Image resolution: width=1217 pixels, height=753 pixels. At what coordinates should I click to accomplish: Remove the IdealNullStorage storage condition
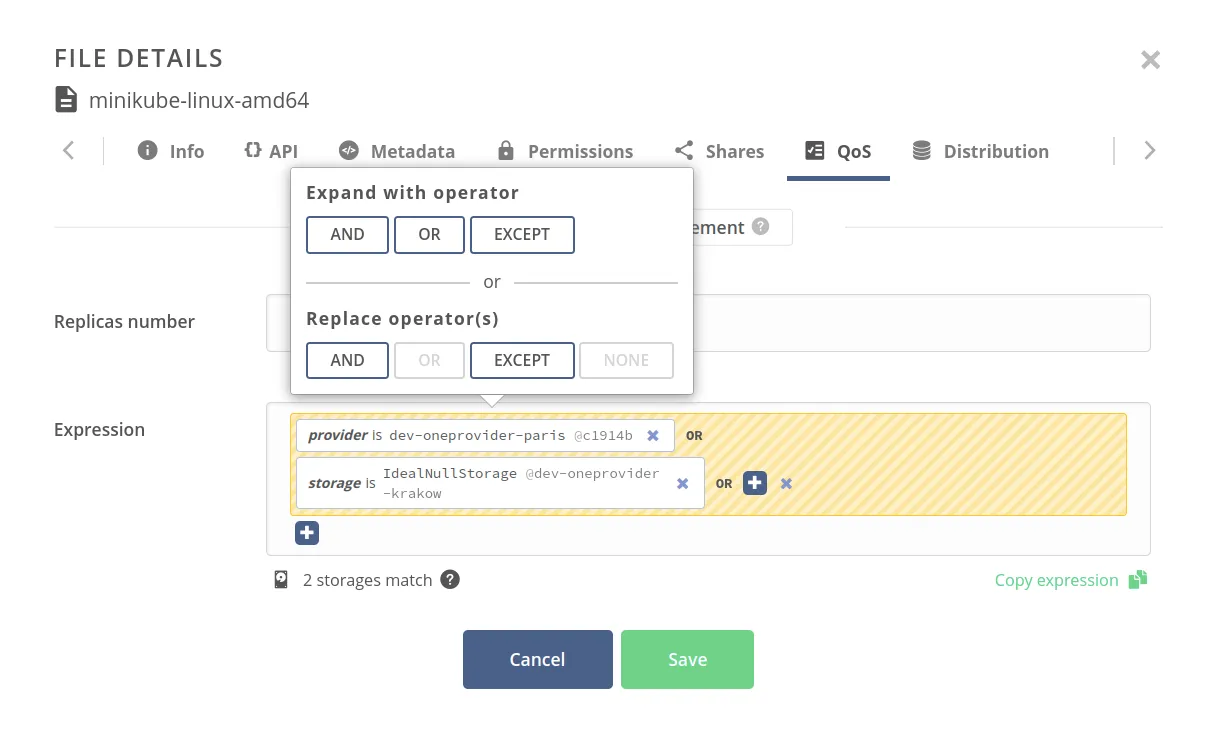tap(682, 483)
